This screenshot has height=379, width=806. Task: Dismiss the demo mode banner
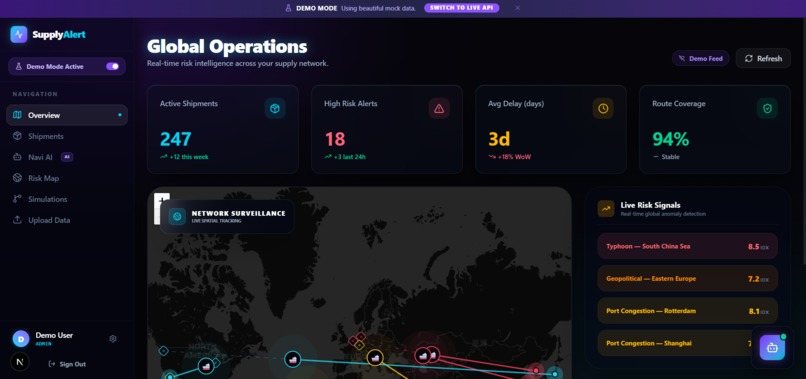518,8
